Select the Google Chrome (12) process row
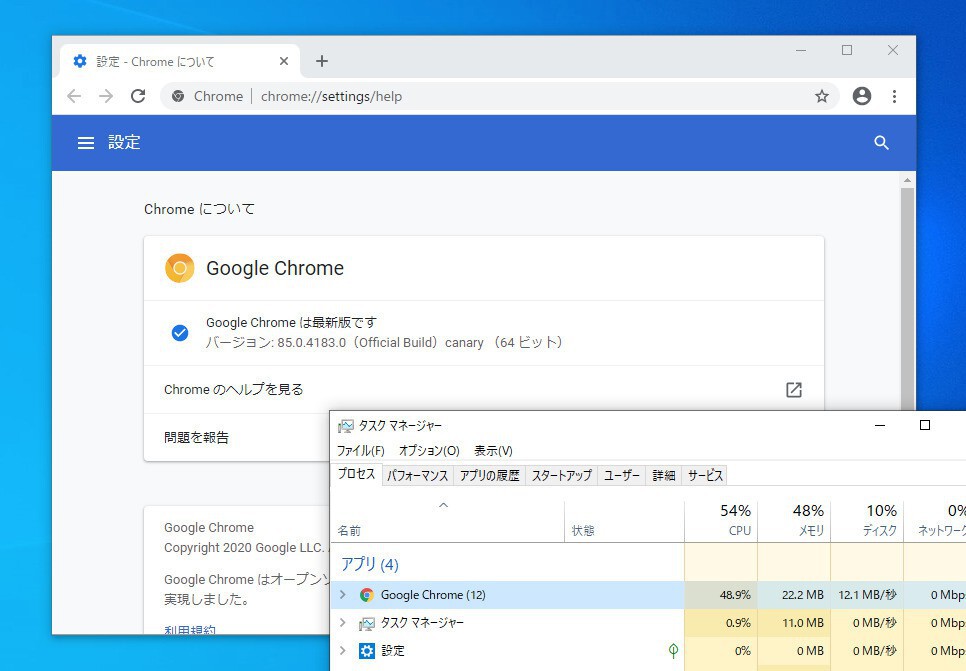The width and height of the screenshot is (966, 671). point(648,595)
